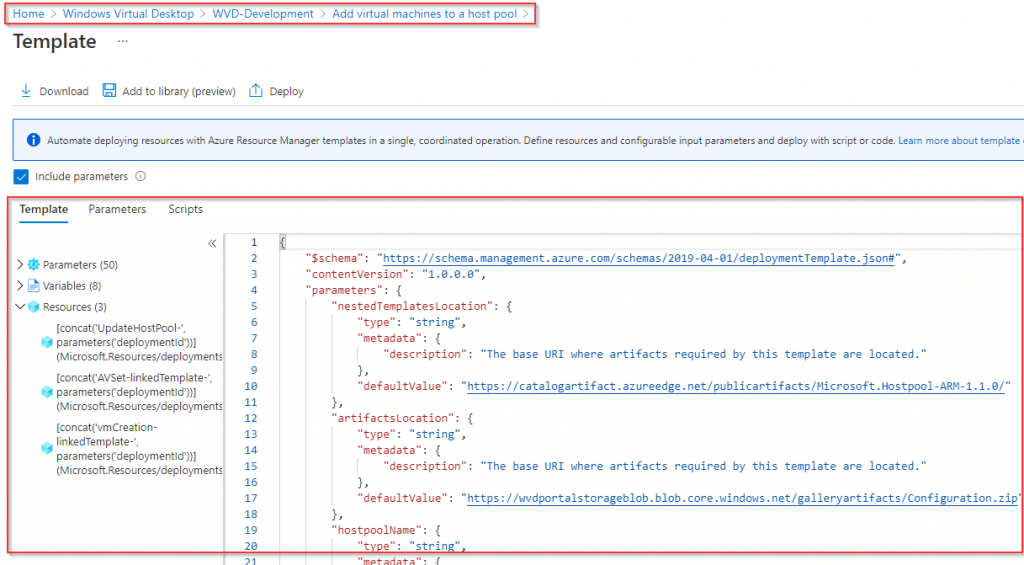Click the Download button label
Screen dimensions: 1024x565
click(64, 91)
